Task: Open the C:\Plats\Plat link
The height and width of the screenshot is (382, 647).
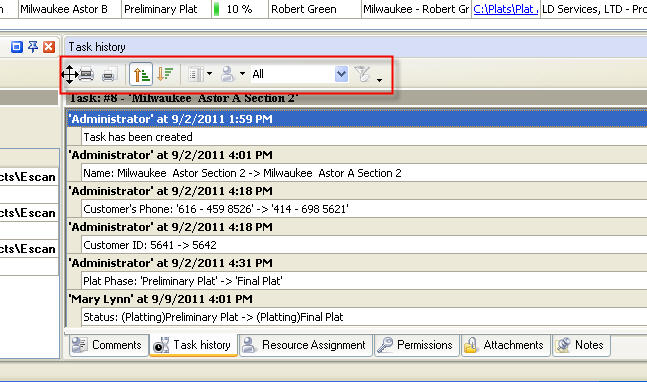Action: 505,9
